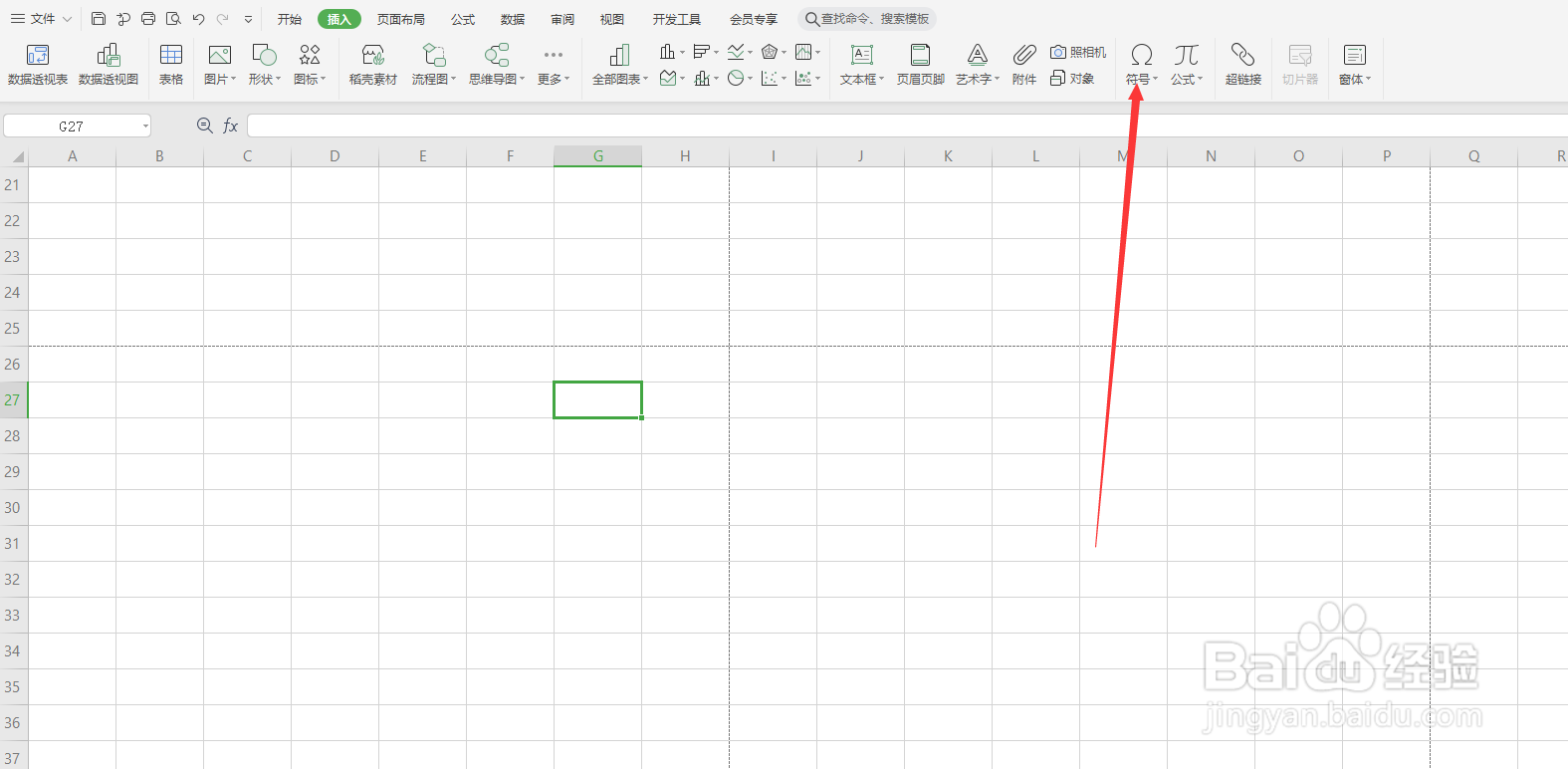Click the 公式 π equation button
The height and width of the screenshot is (769, 1568).
pyautogui.click(x=1187, y=65)
